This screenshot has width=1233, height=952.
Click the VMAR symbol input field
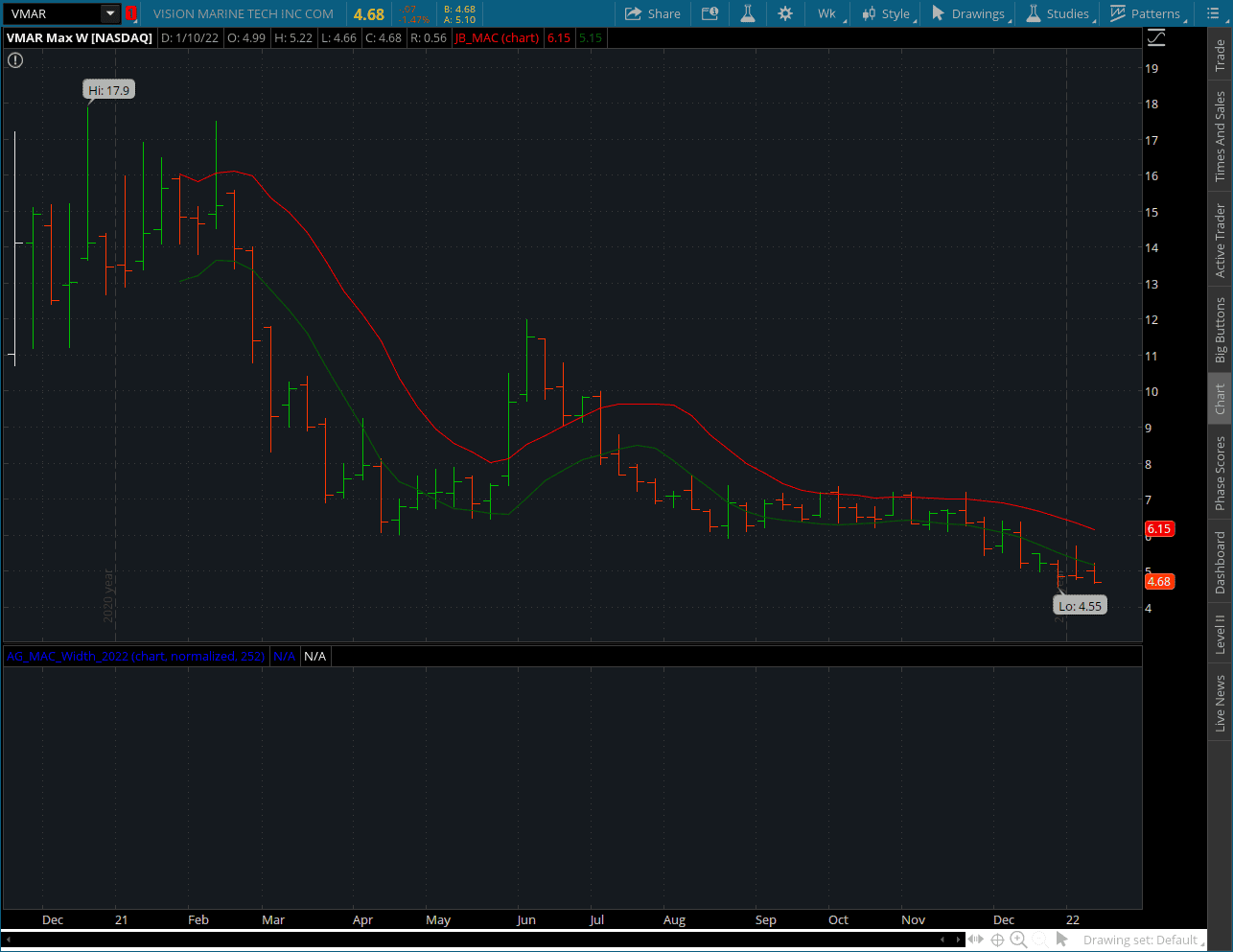[x=52, y=13]
